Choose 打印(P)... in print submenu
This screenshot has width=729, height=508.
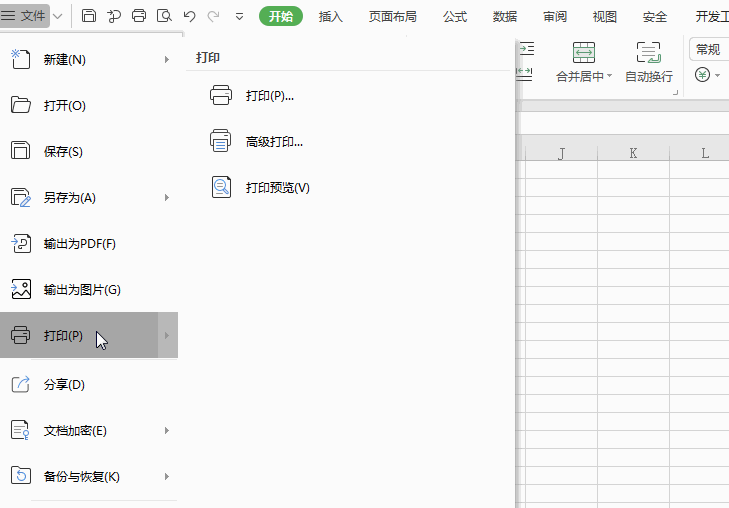tap(270, 96)
